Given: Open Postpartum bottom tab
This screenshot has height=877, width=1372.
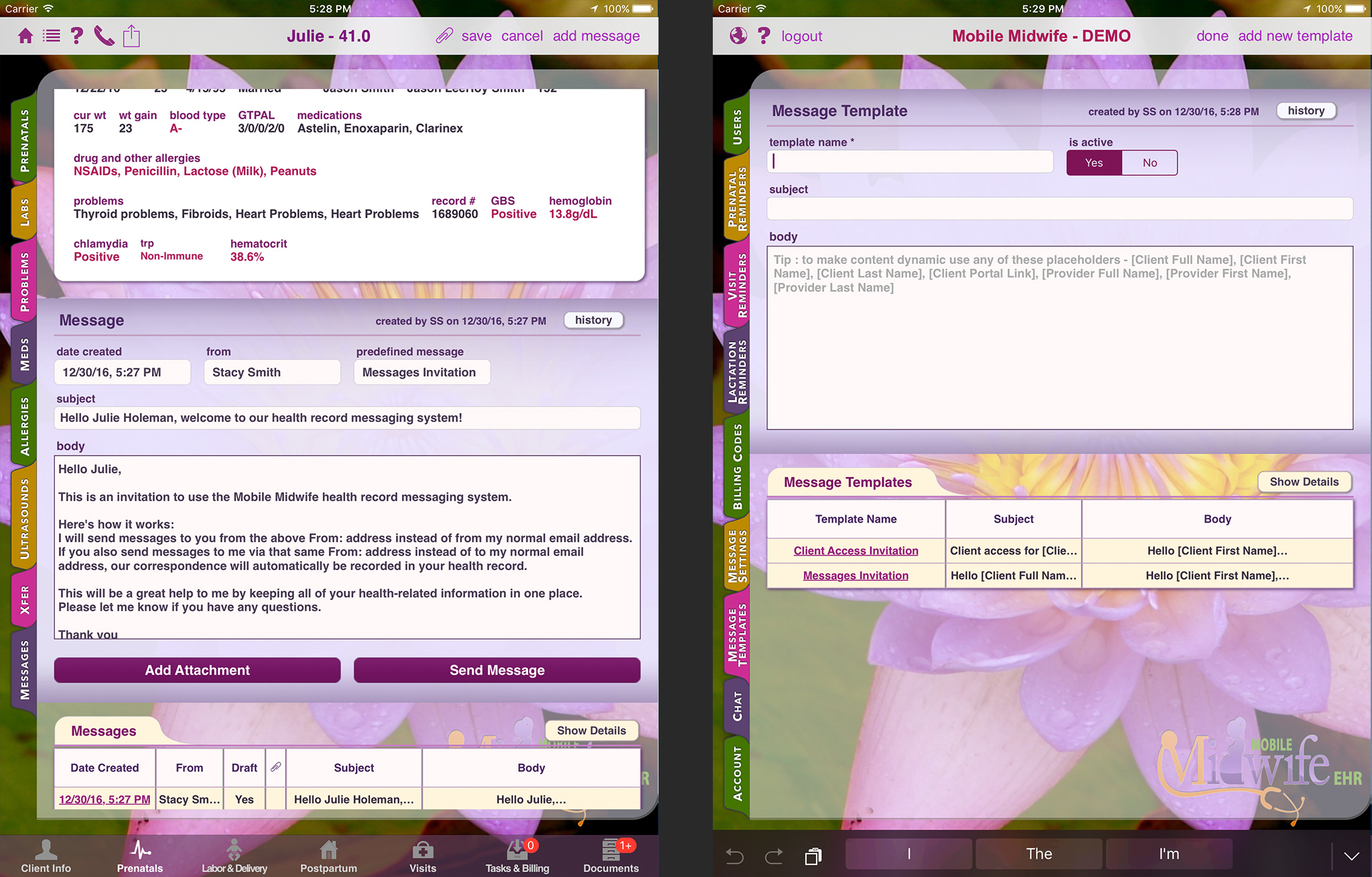Looking at the screenshot, I should [328, 856].
